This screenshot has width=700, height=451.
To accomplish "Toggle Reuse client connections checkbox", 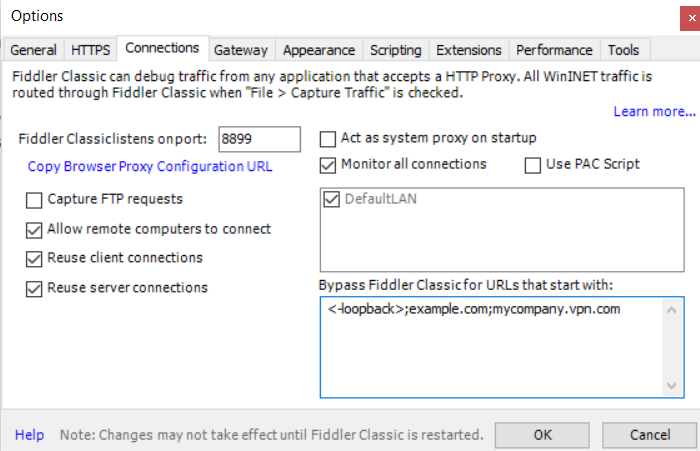I will coord(35,258).
